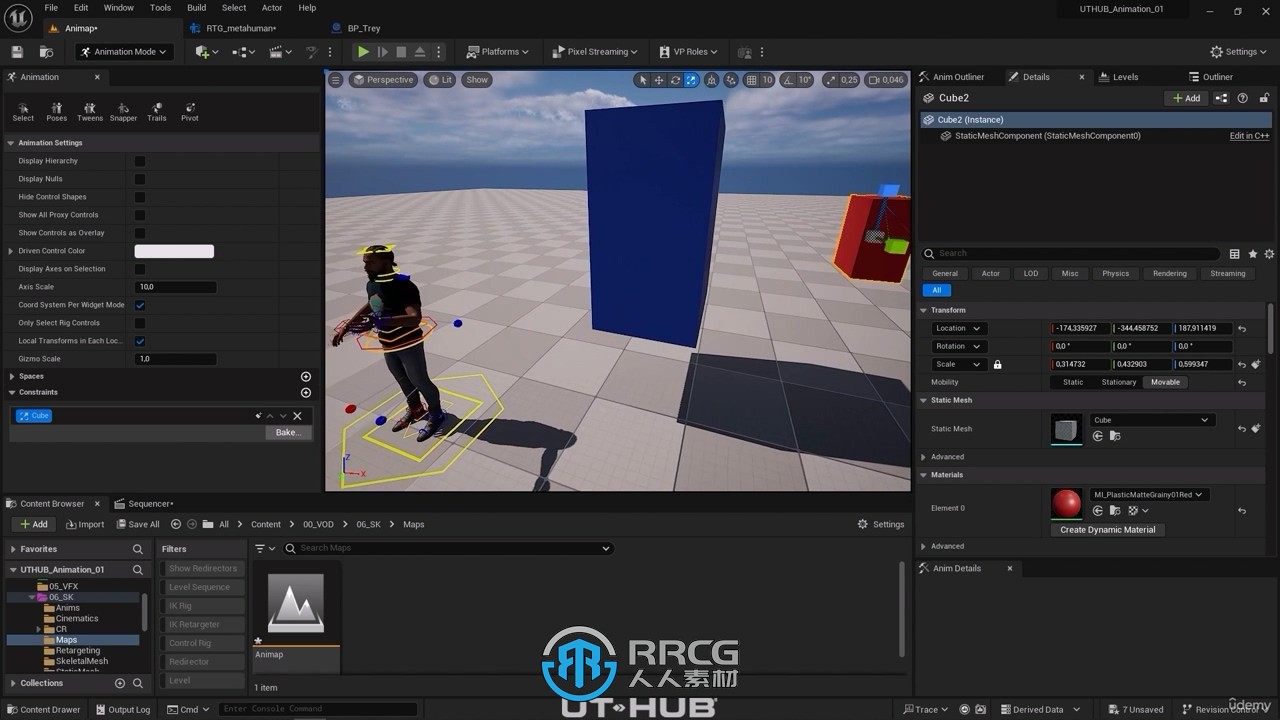
Task: Open the Snapper tool
Action: [x=123, y=111]
